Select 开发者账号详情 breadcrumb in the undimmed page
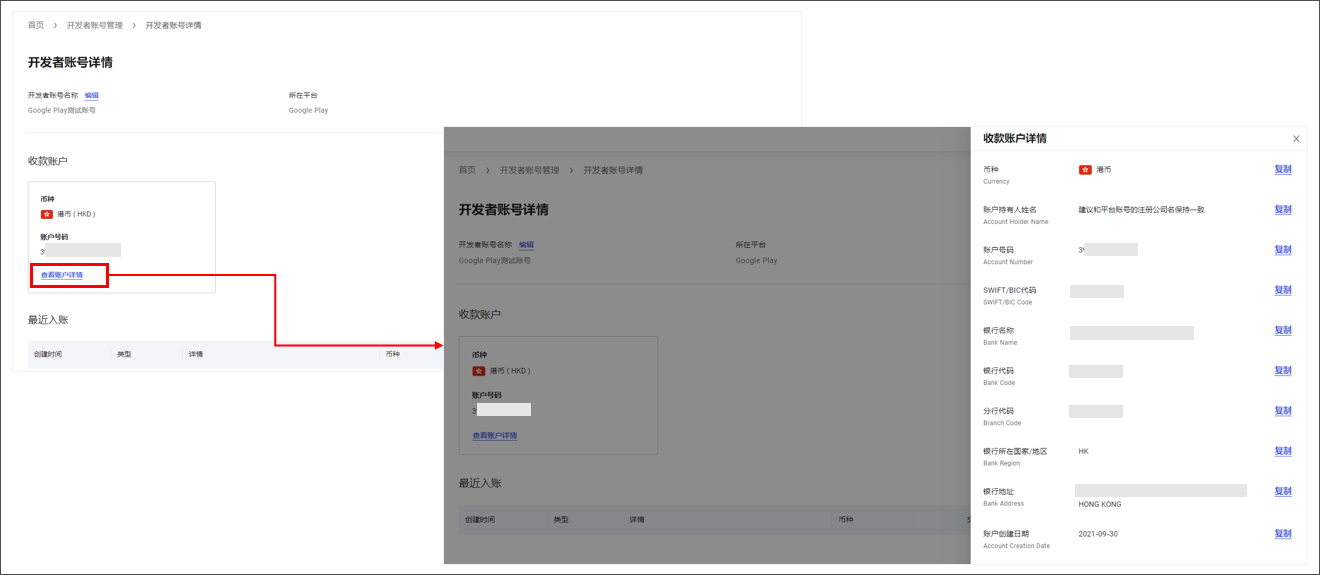1320x575 pixels. click(x=173, y=25)
